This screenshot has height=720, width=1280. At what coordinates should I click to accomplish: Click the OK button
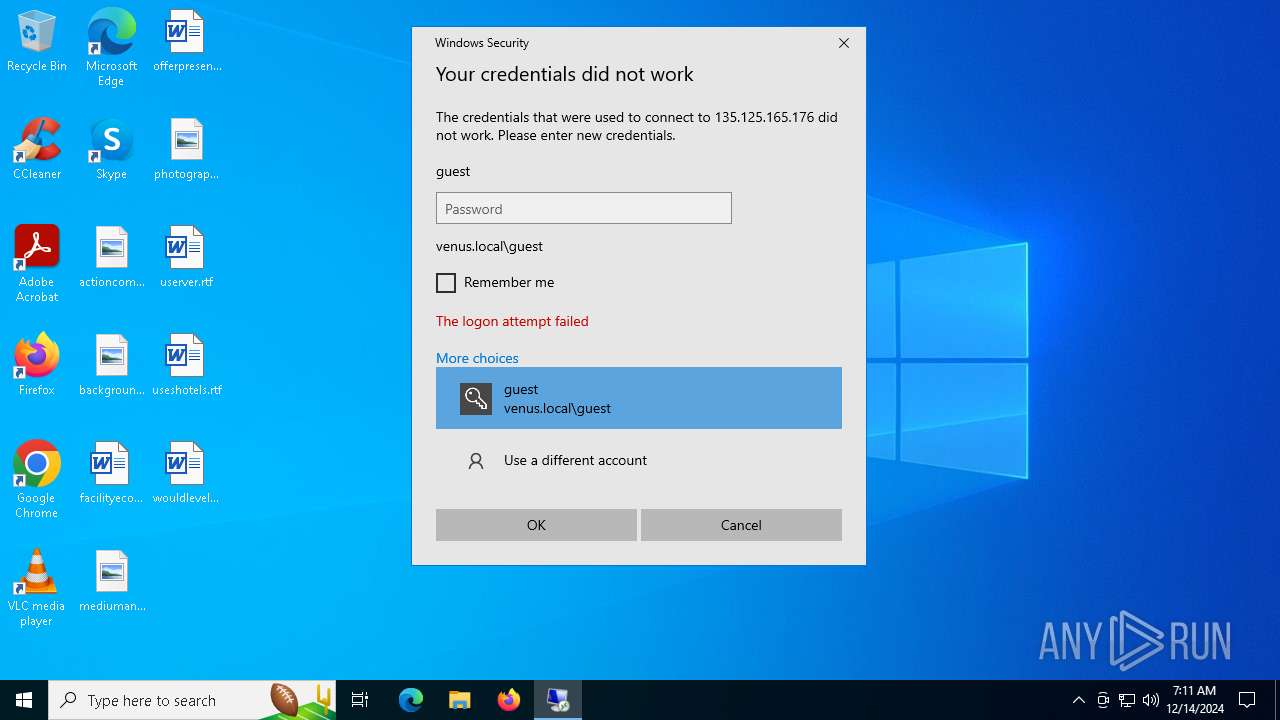pos(536,525)
